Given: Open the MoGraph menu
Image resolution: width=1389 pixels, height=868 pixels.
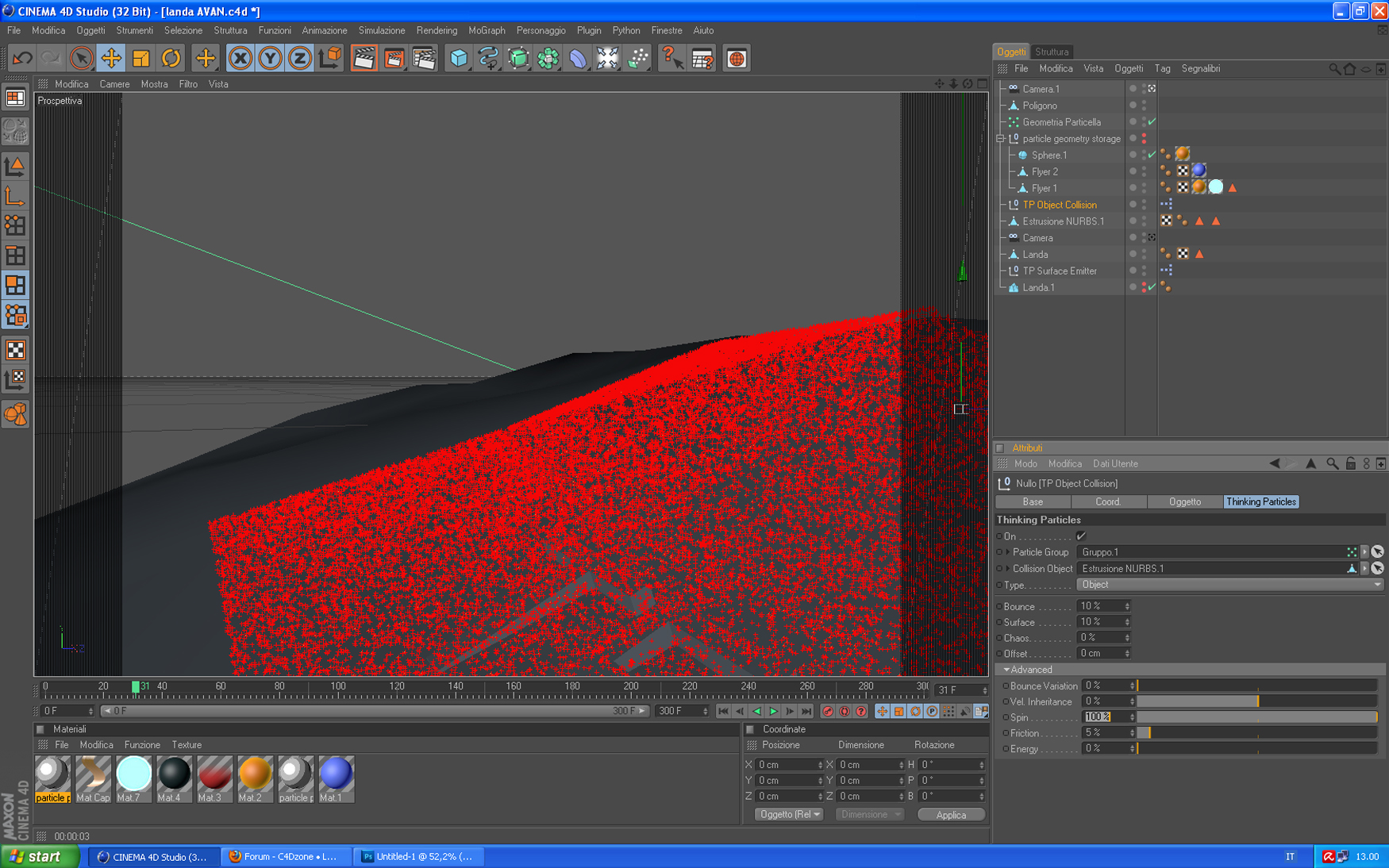Looking at the screenshot, I should click(x=487, y=30).
